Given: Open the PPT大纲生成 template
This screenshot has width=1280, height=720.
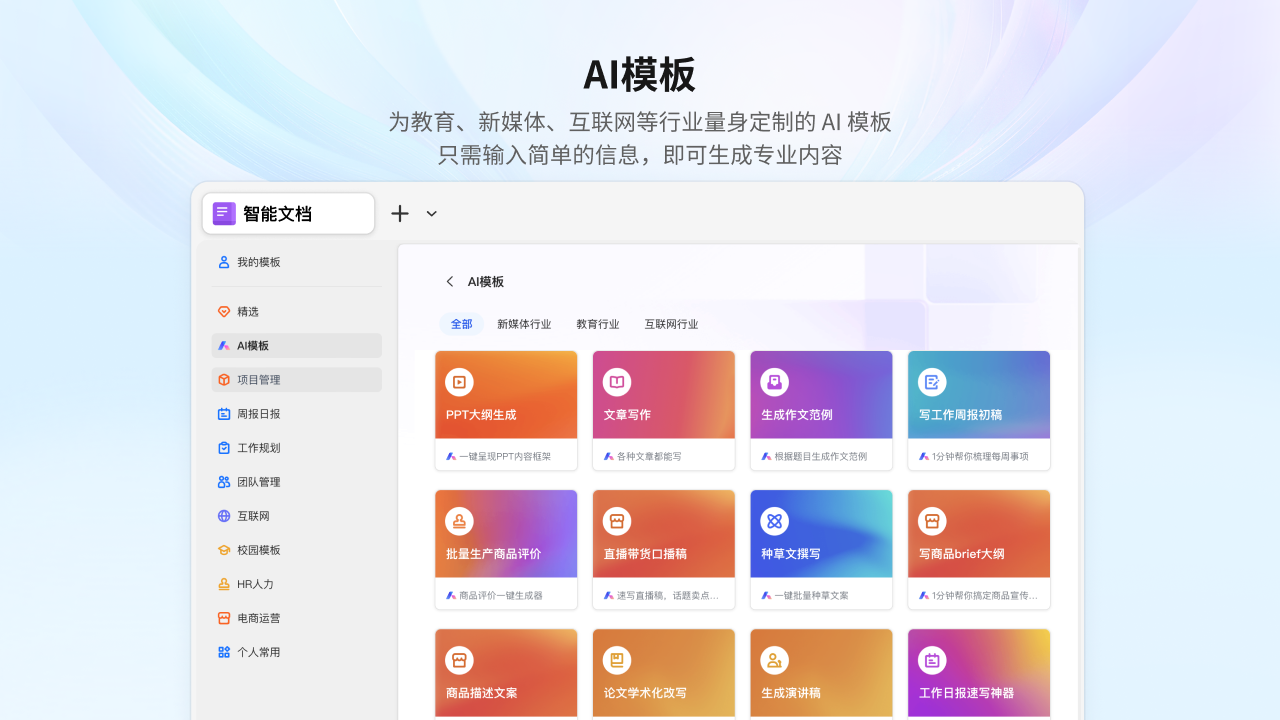Looking at the screenshot, I should pyautogui.click(x=506, y=410).
